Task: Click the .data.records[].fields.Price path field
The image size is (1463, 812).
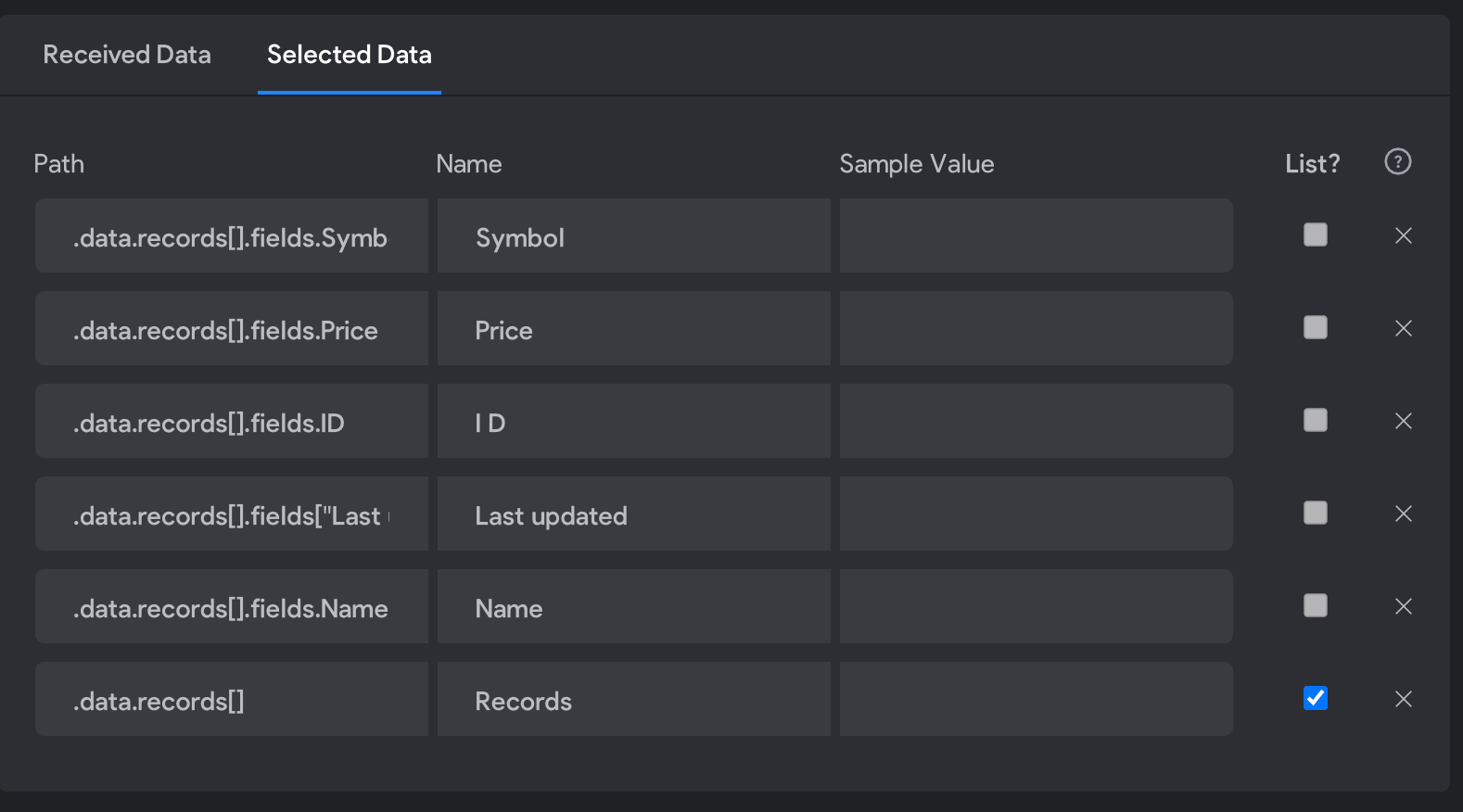Action: click(232, 328)
